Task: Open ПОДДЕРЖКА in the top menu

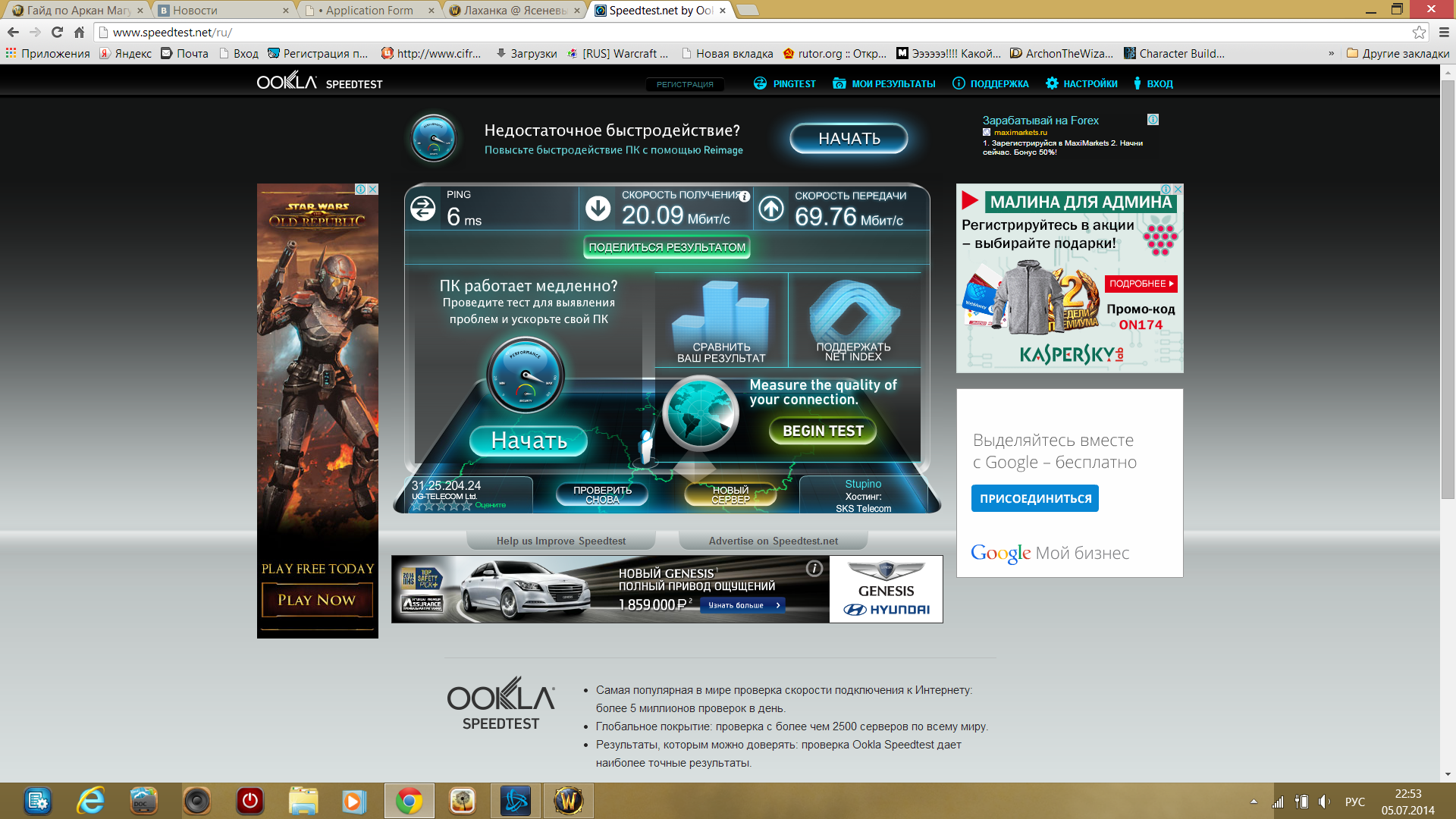Action: click(990, 83)
